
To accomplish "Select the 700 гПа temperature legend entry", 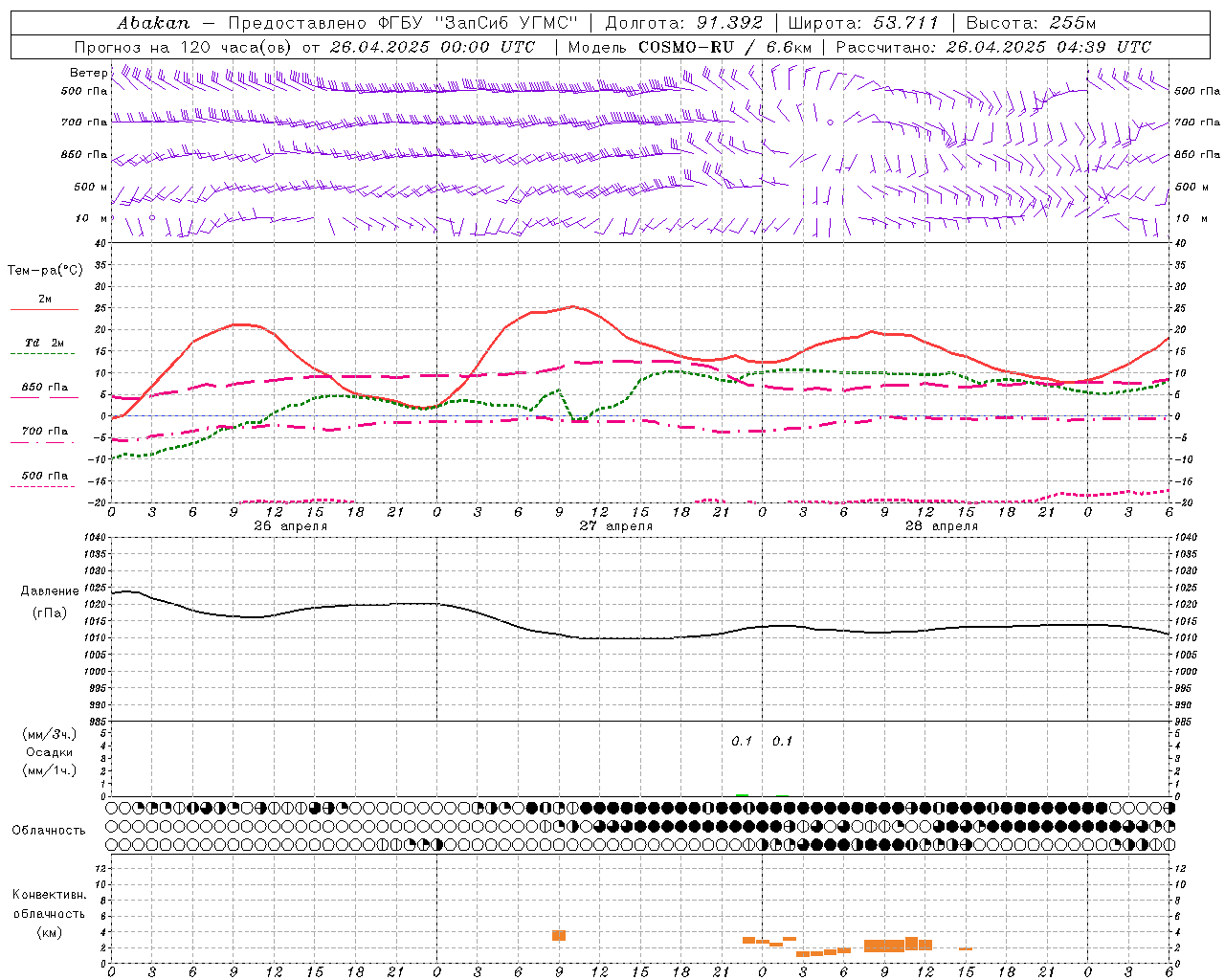I will (x=45, y=431).
